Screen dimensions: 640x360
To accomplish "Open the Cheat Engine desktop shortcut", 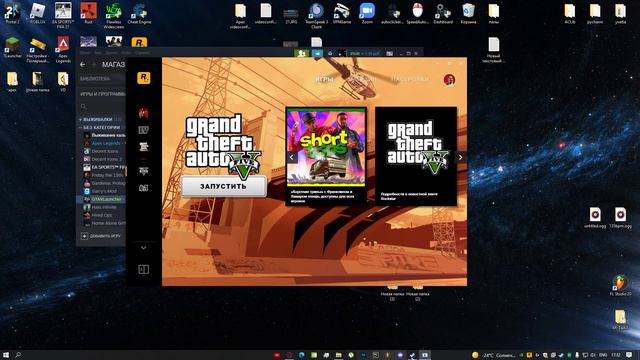I will click(139, 13).
